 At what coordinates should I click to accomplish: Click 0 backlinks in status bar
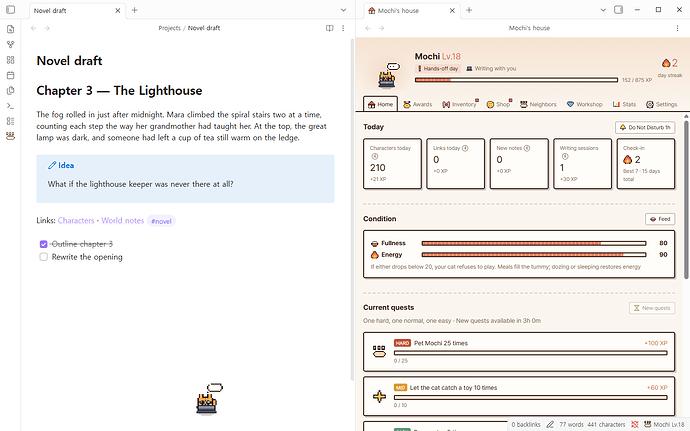[x=526, y=424]
